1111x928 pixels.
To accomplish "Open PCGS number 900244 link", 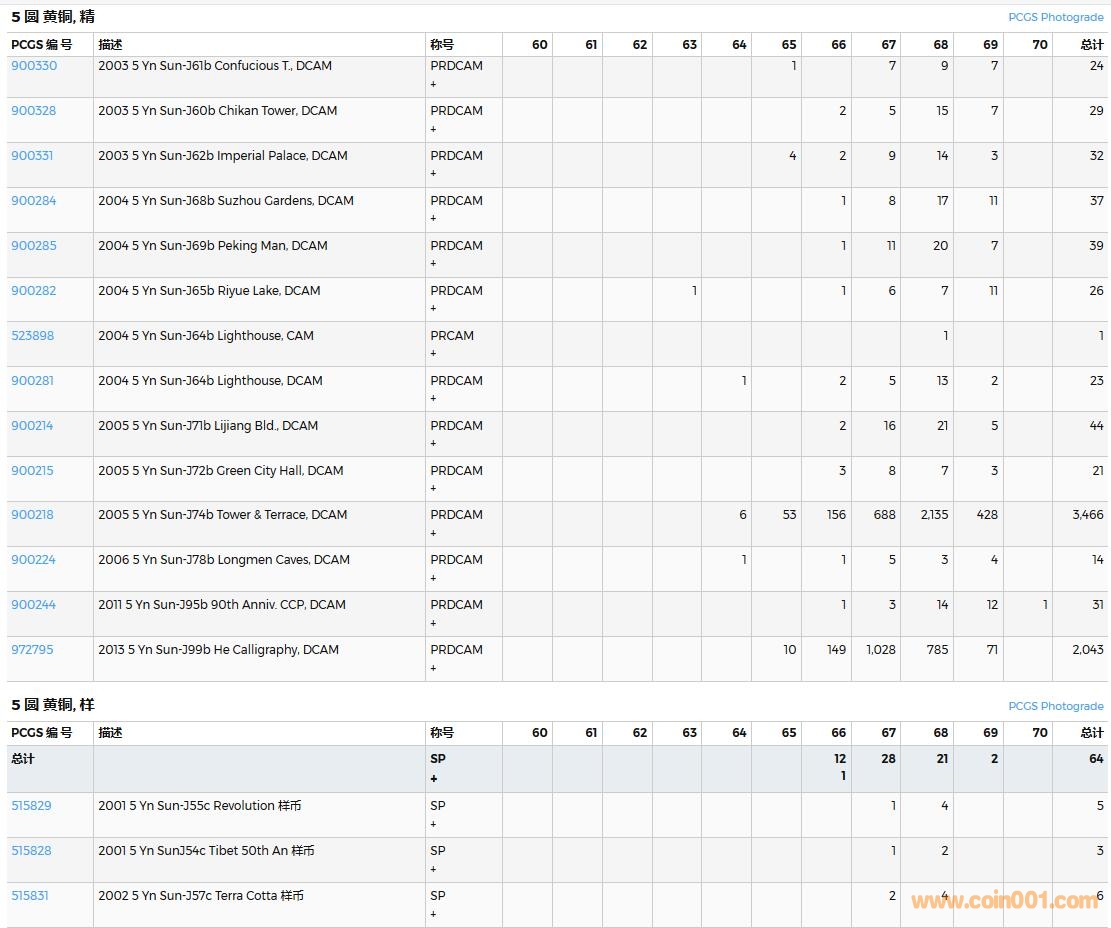I will click(33, 605).
